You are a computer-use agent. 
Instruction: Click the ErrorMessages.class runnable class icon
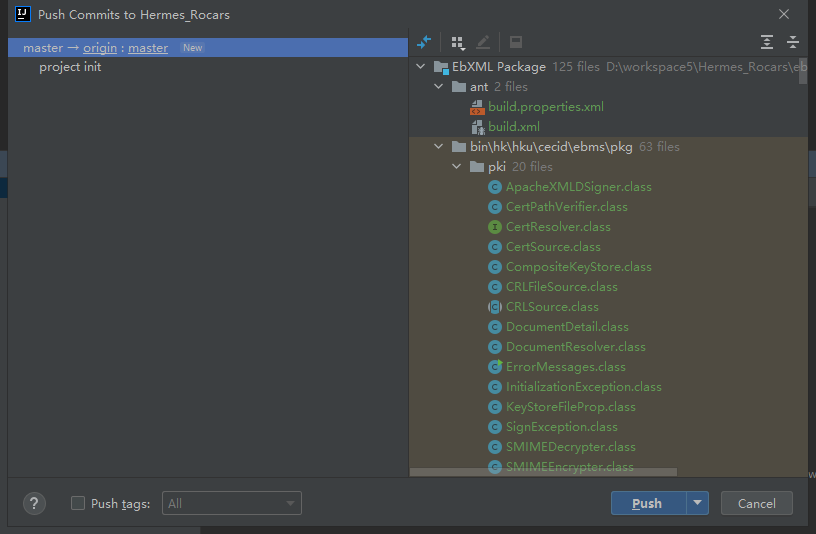click(x=494, y=367)
